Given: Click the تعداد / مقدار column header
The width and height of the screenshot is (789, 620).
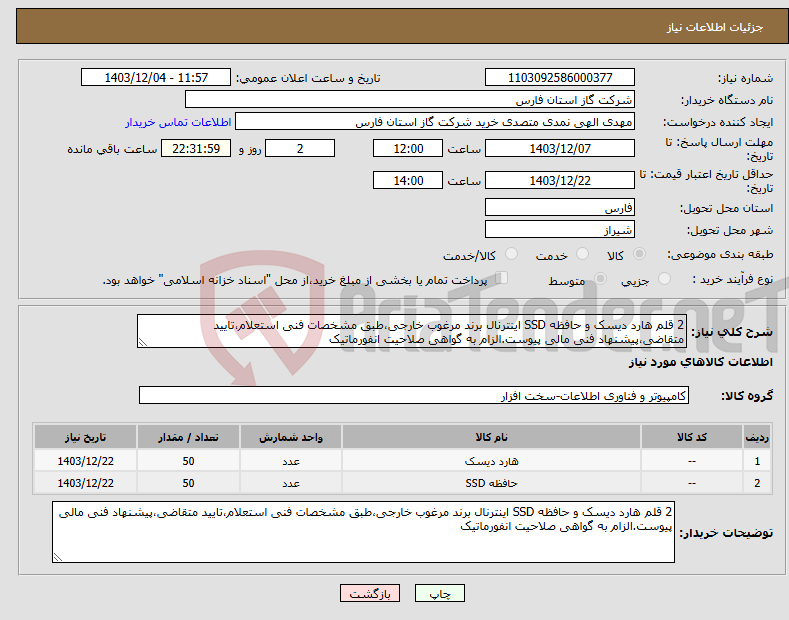Looking at the screenshot, I should click(x=188, y=437).
